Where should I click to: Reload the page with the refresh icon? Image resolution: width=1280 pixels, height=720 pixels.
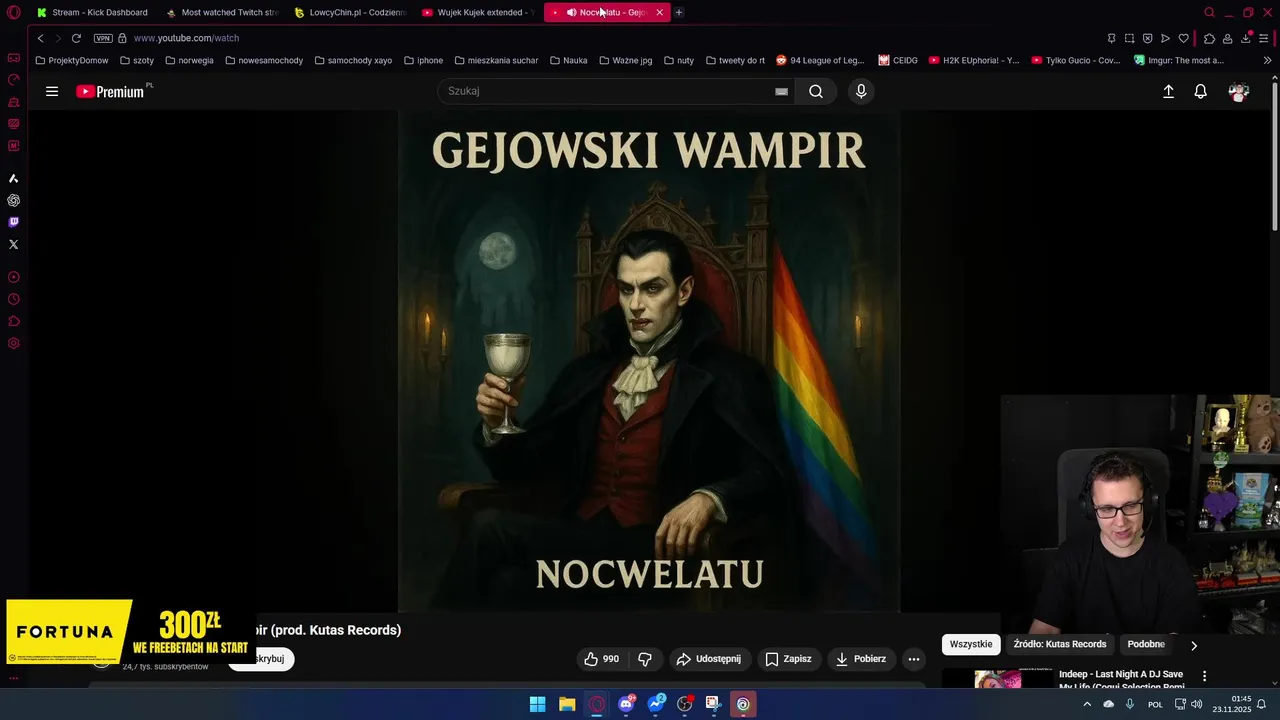[x=76, y=38]
